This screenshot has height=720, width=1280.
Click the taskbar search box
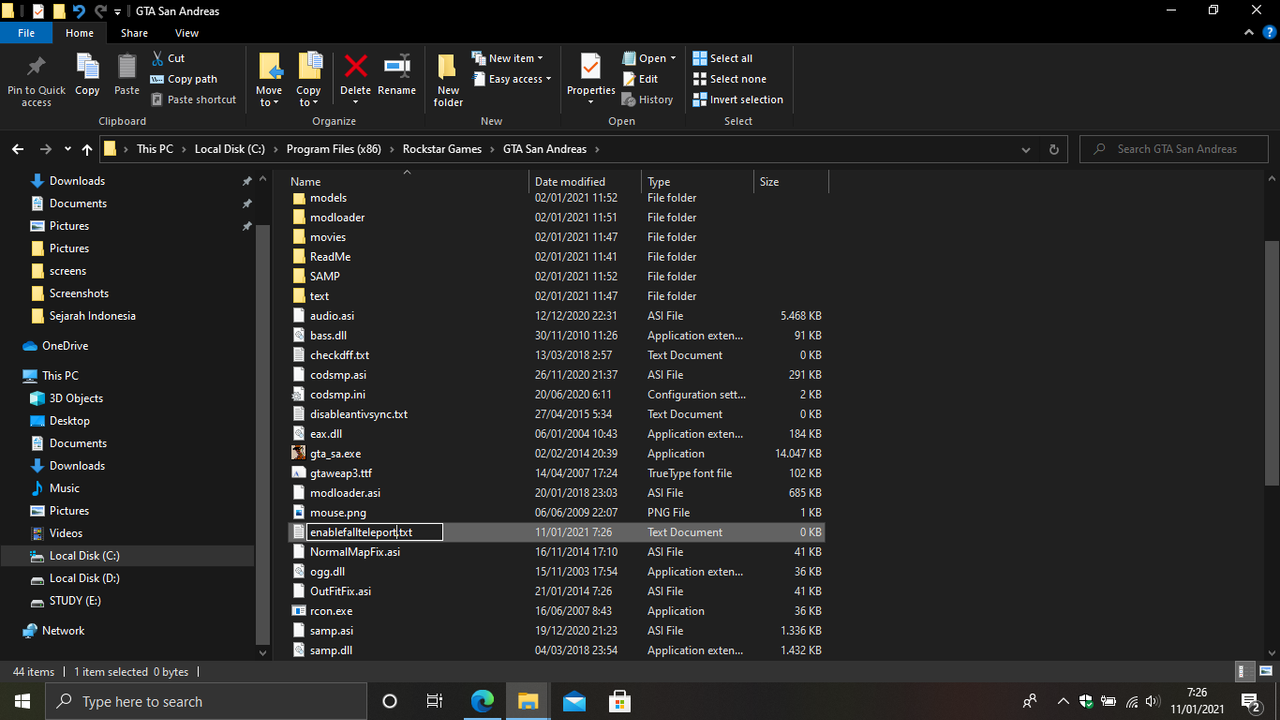[x=207, y=701]
